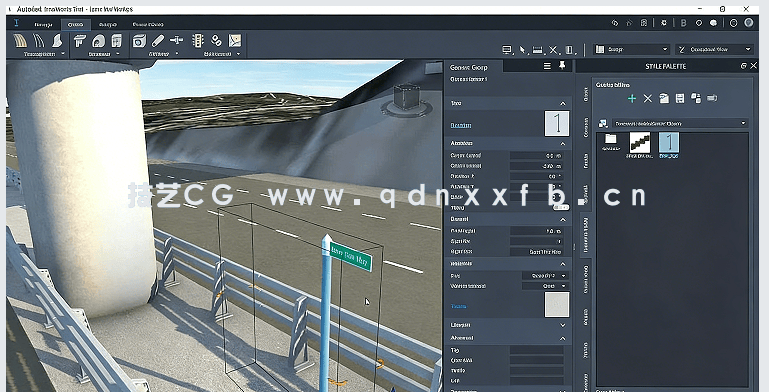Screen dimensions: 769x392
Task: Click the underlined link beside the '1' preview
Action: [x=461, y=125]
